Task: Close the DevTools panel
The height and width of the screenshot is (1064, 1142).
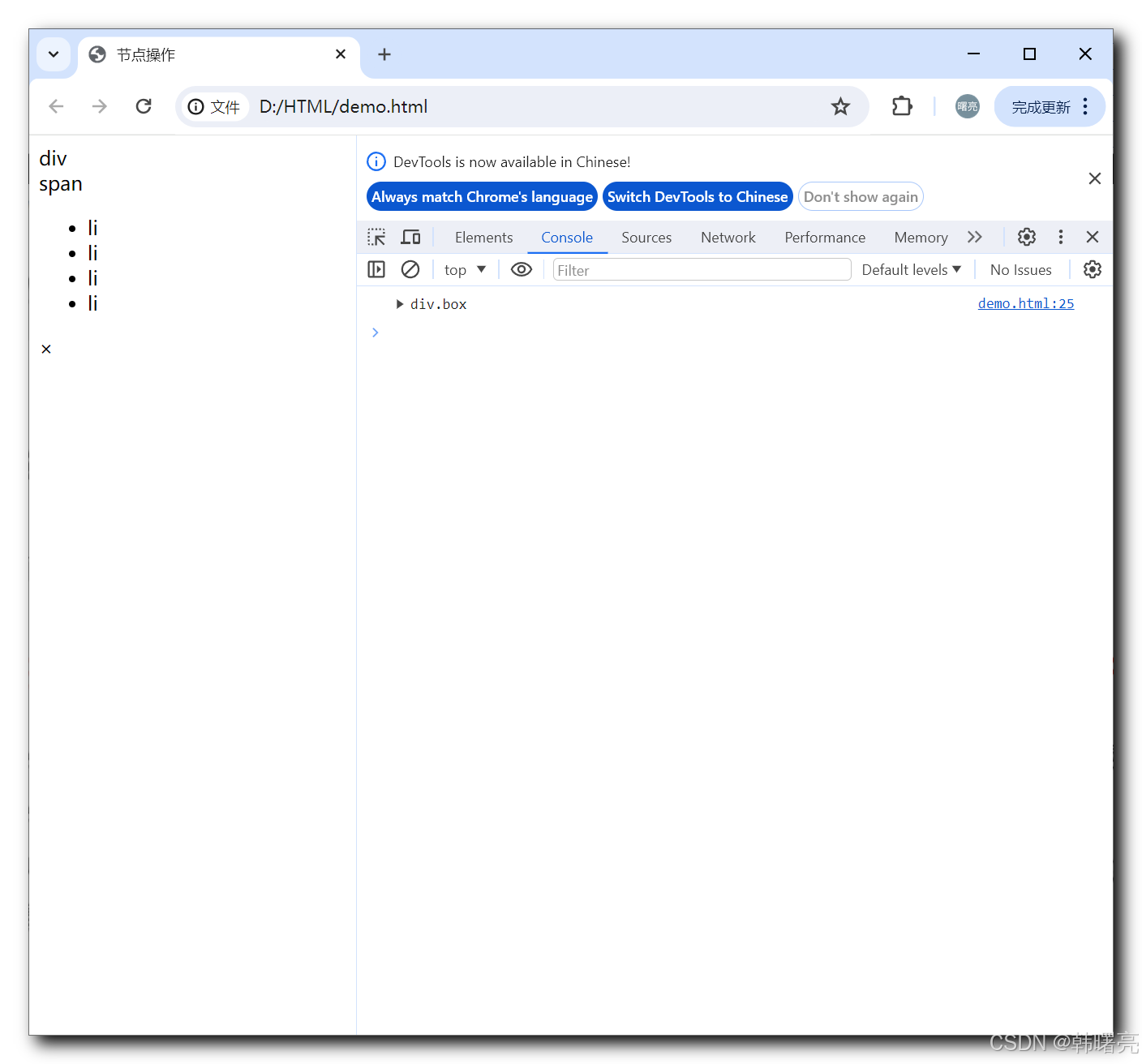Action: 1093,237
